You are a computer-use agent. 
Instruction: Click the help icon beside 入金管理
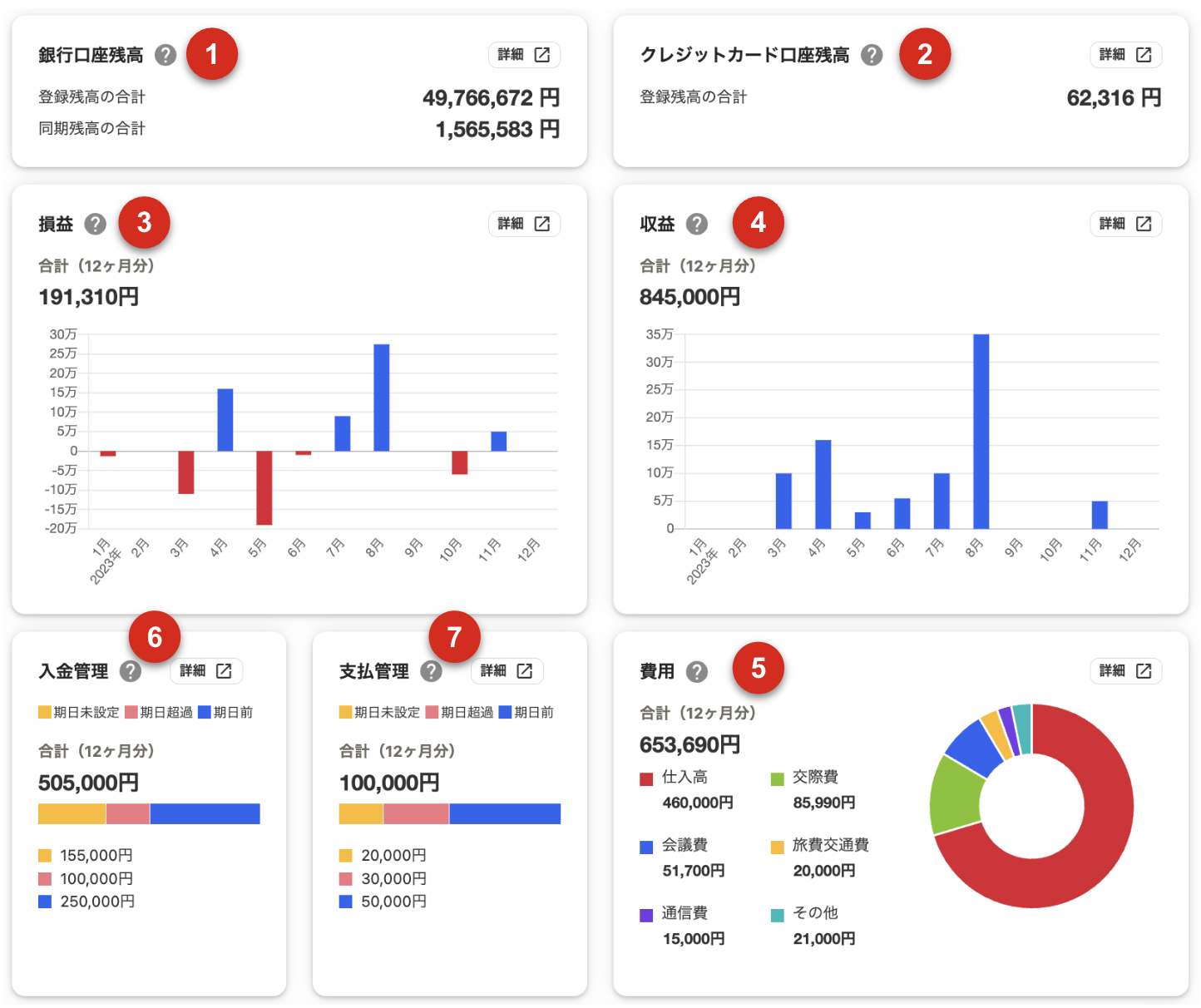click(x=131, y=671)
